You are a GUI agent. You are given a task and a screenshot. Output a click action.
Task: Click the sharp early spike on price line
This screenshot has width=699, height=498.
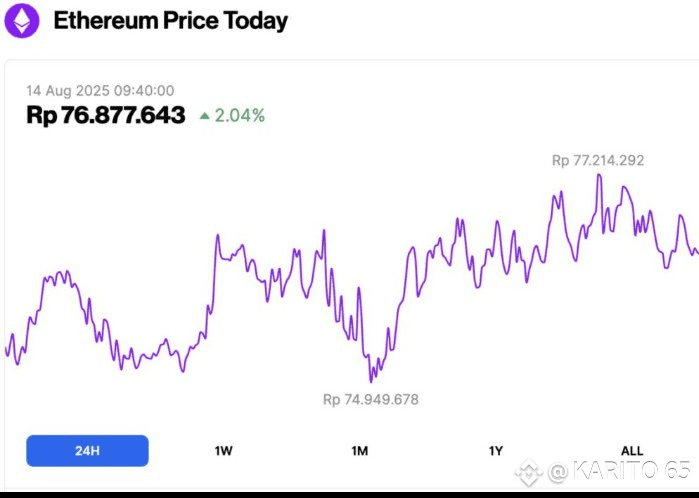(x=218, y=235)
